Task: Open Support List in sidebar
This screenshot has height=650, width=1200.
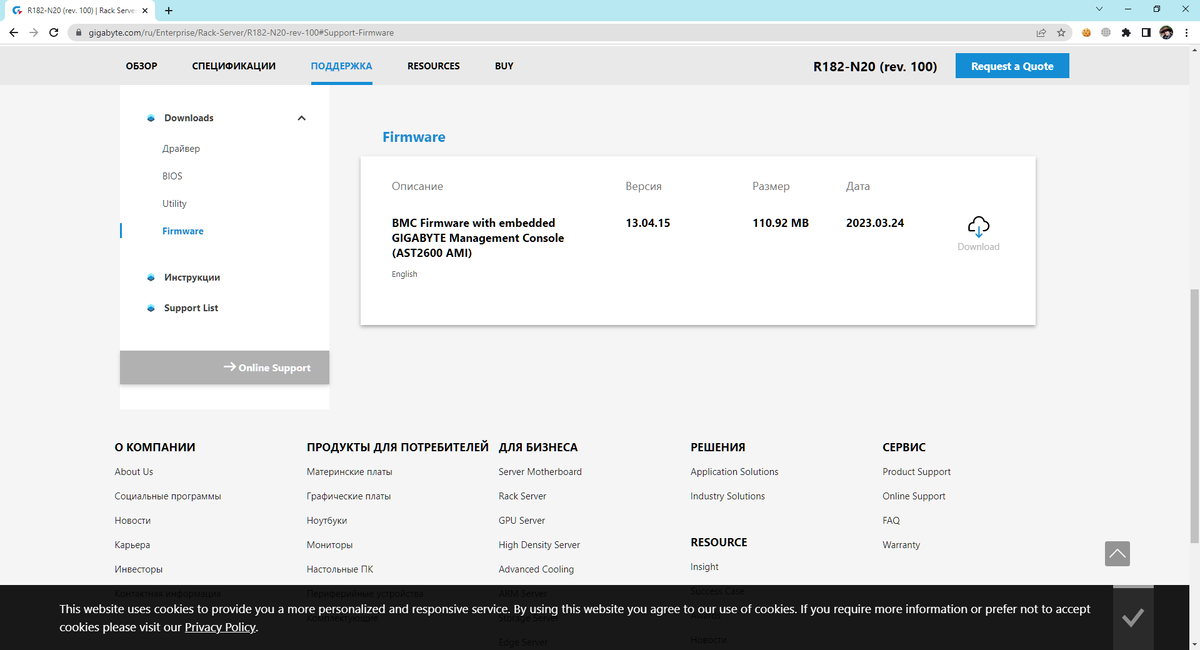Action: coord(191,308)
